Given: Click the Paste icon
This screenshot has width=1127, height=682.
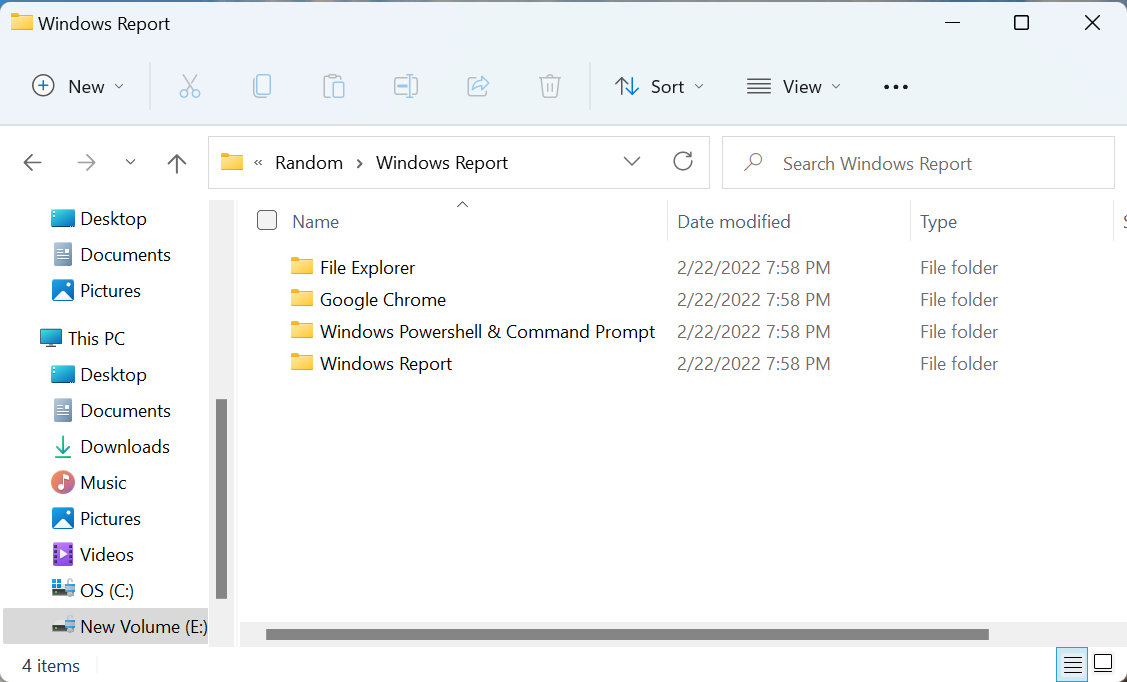Looking at the screenshot, I should click(334, 86).
